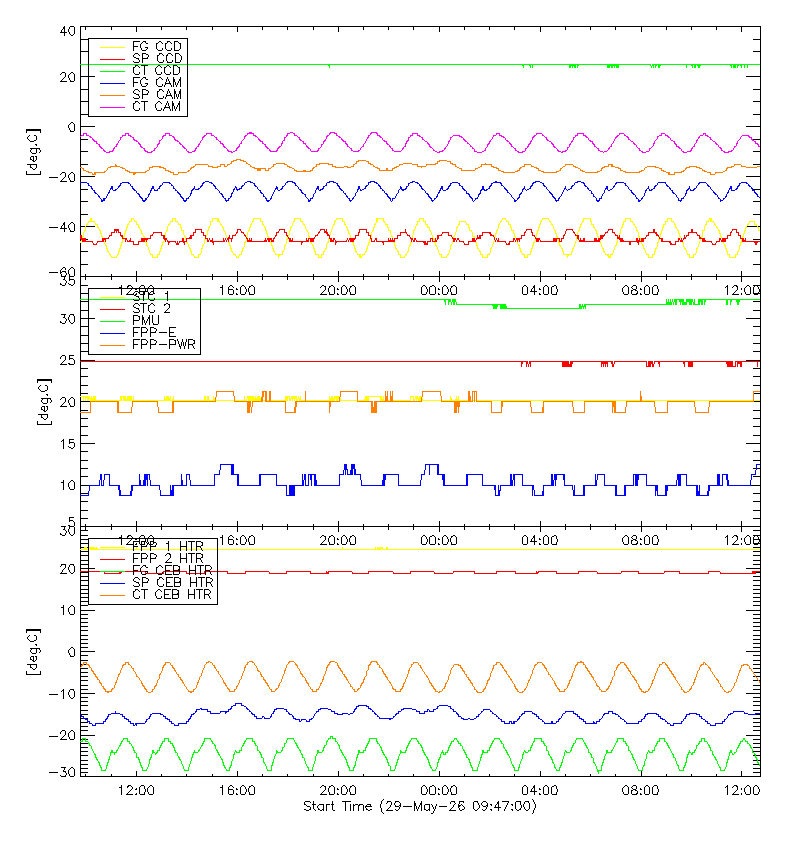Click the CT CAM legend label

click(157, 107)
